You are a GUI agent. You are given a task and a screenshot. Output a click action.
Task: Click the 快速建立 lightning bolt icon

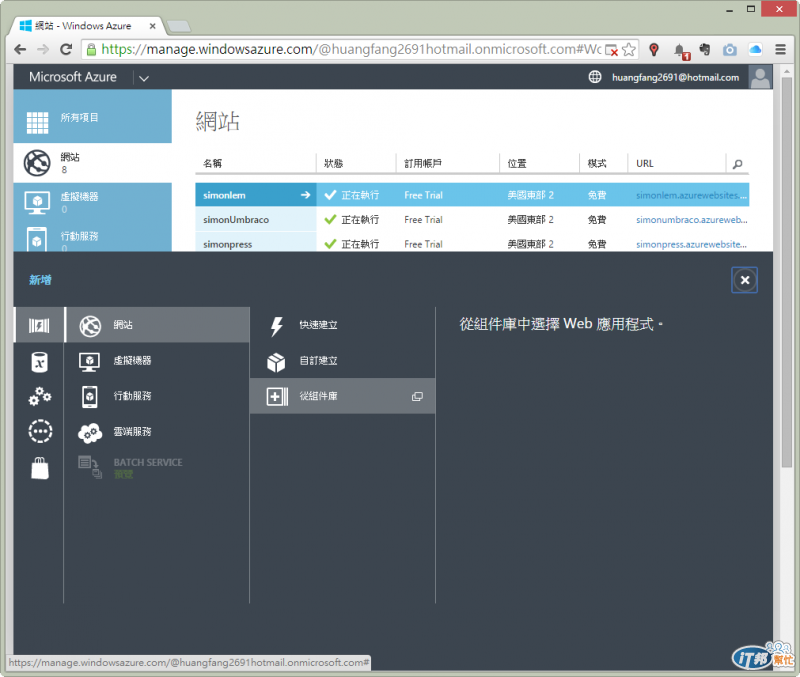point(277,326)
